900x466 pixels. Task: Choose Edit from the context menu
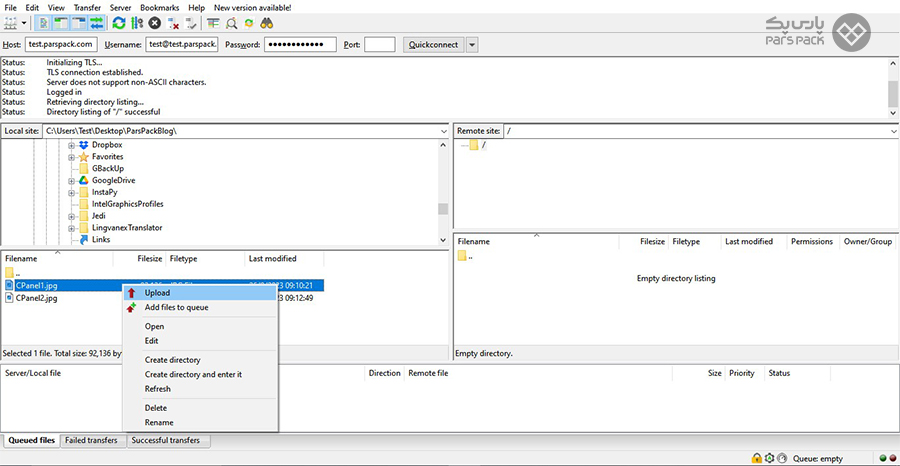coord(200,341)
